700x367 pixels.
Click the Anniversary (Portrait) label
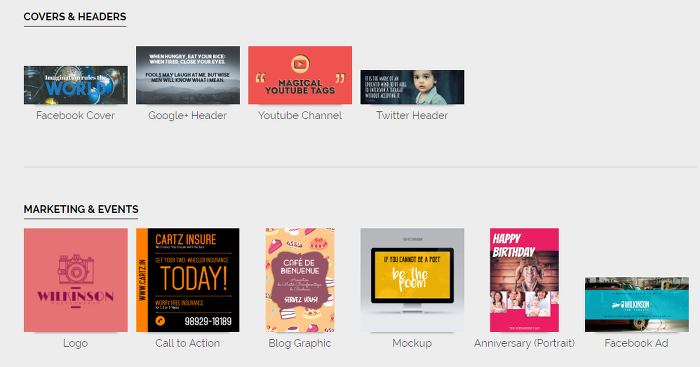coord(524,343)
